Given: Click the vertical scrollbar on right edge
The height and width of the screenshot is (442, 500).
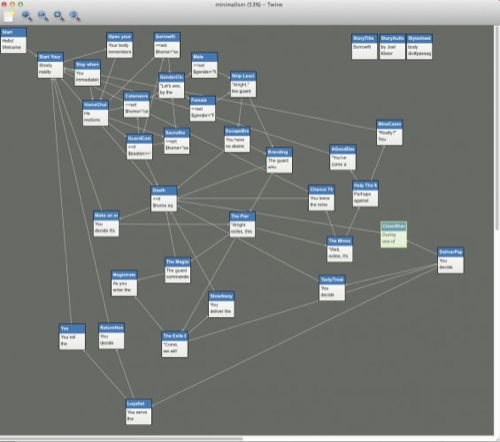Looking at the screenshot, I should tap(497, 127).
